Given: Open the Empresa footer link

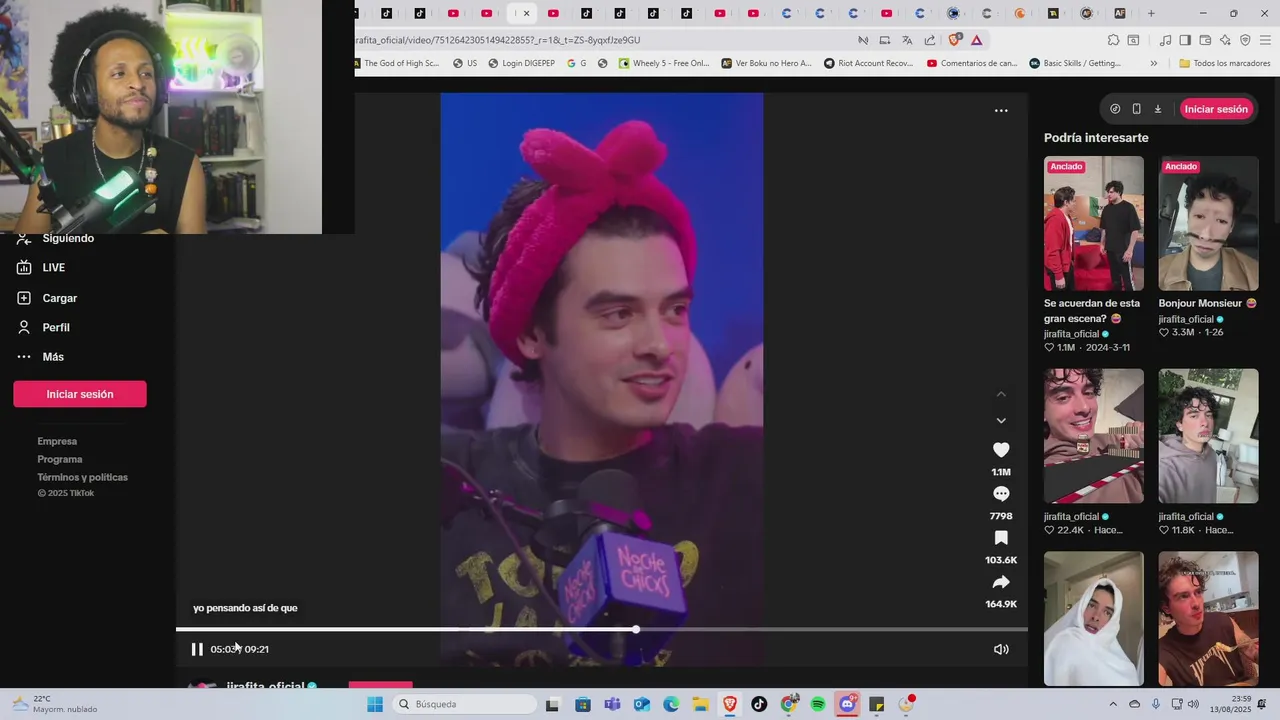Looking at the screenshot, I should tap(57, 441).
